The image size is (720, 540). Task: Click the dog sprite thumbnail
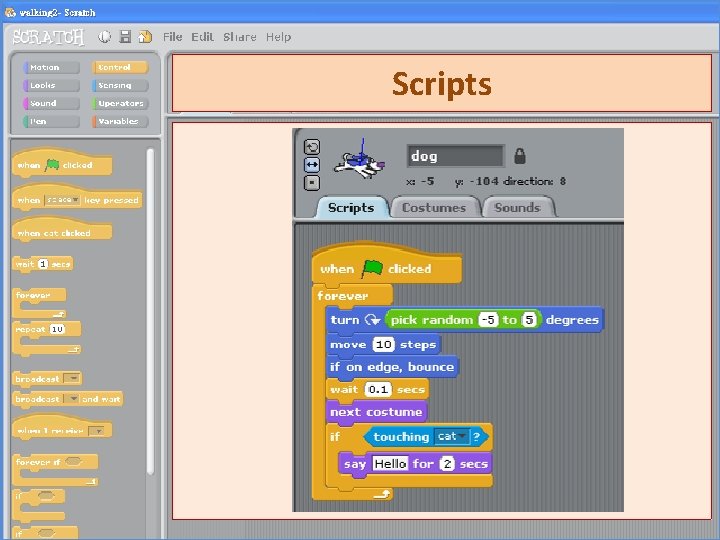[x=360, y=161]
